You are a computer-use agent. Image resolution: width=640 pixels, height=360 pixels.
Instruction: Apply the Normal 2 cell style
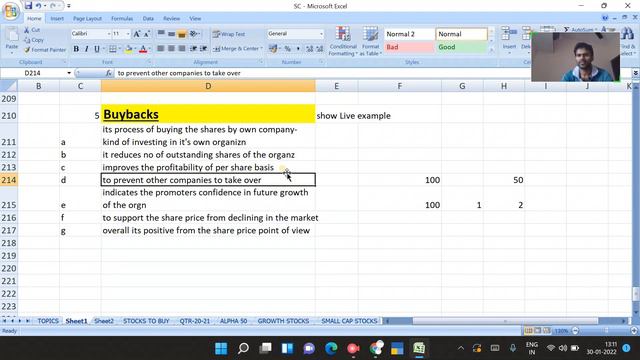pos(409,34)
